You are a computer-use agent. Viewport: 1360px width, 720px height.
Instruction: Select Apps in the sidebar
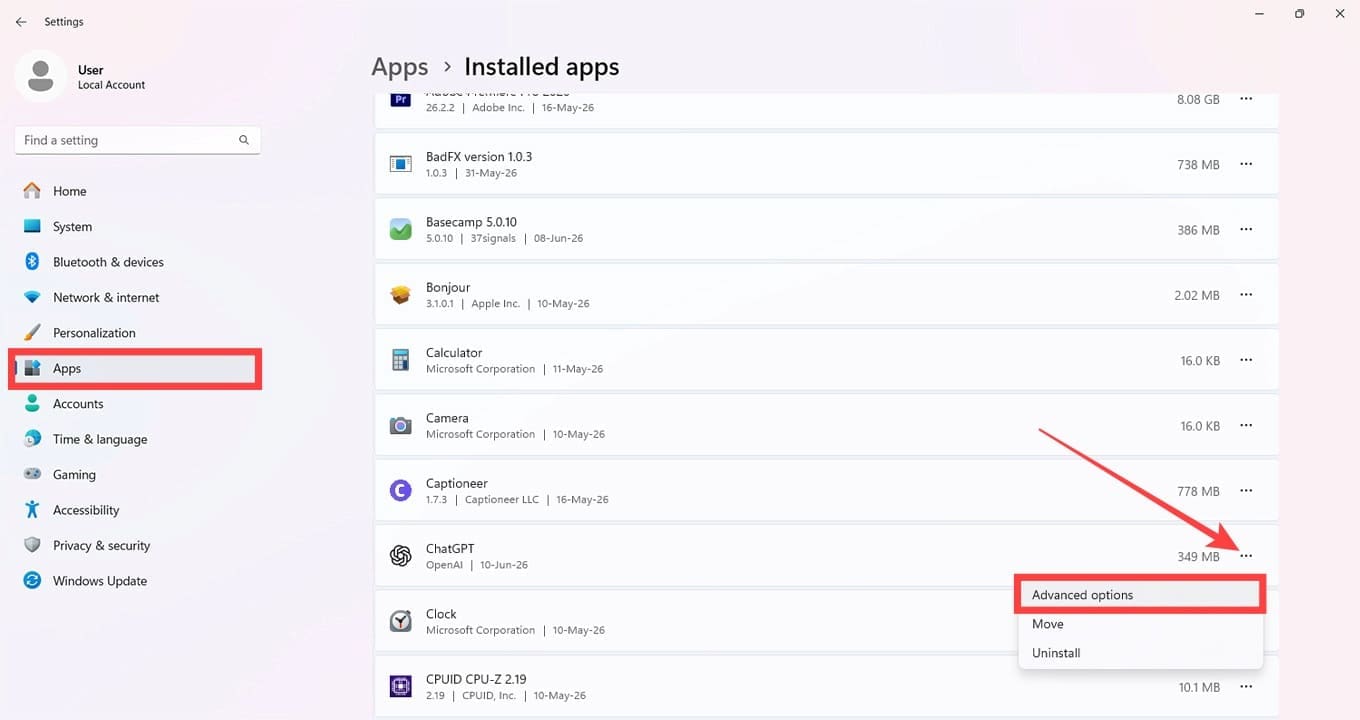pos(137,368)
